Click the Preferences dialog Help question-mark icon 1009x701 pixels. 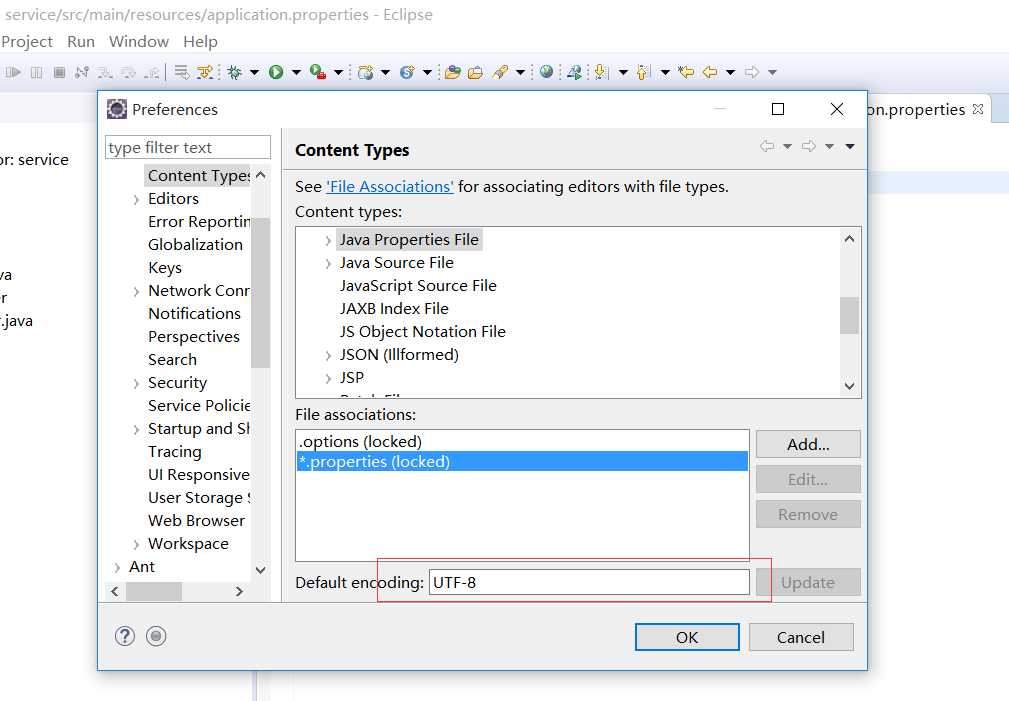click(x=125, y=636)
